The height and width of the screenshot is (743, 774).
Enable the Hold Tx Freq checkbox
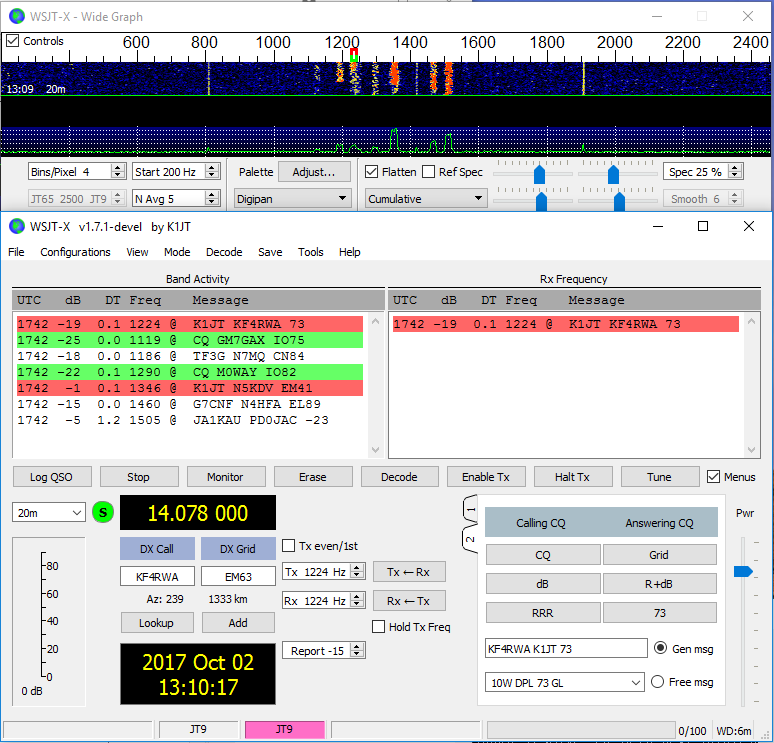379,627
